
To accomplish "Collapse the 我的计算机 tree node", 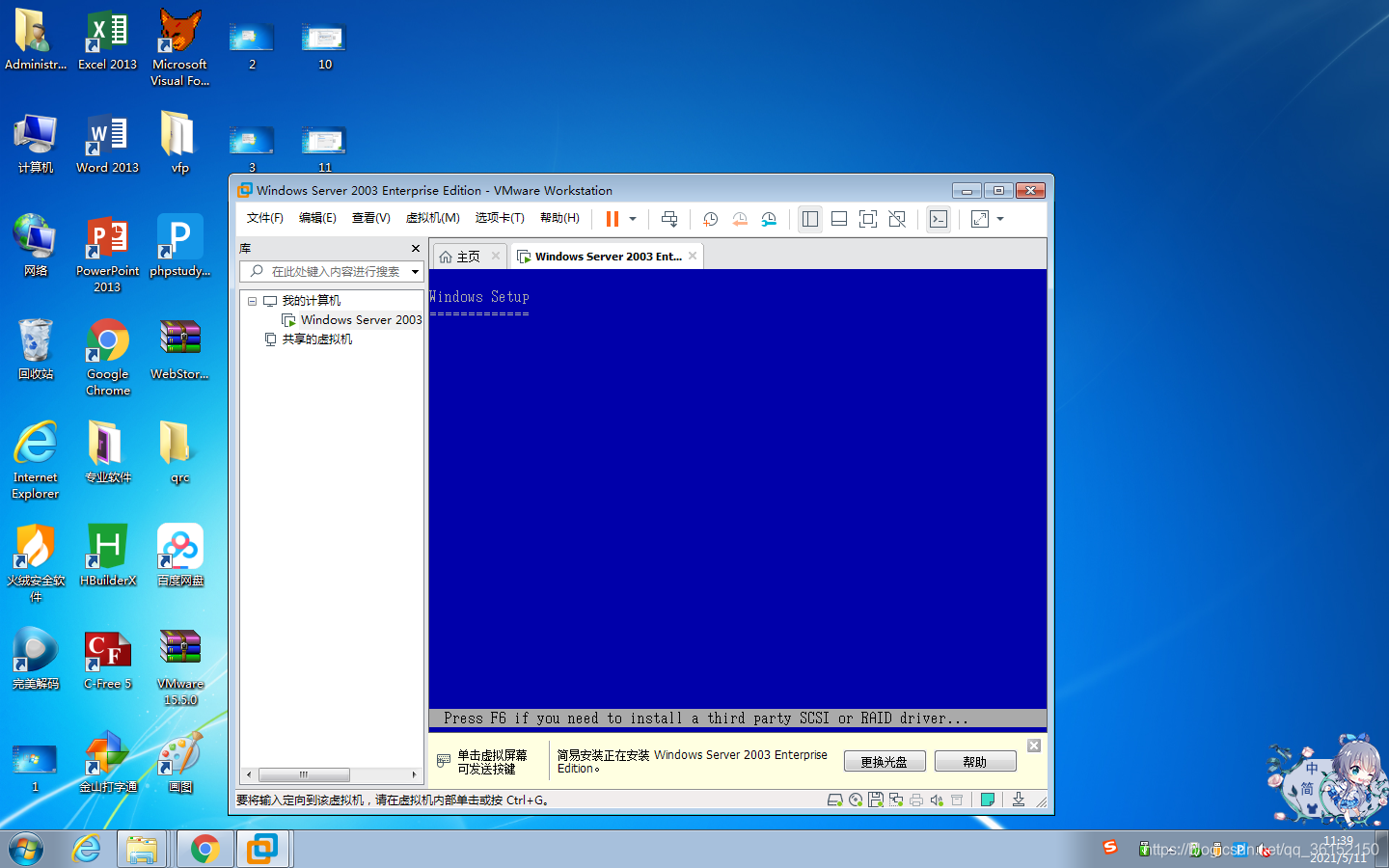I will pos(253,301).
